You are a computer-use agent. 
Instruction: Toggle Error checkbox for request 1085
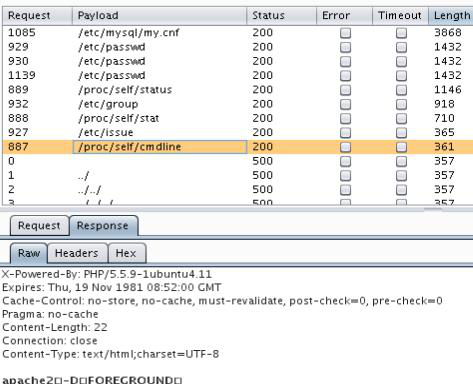pyautogui.click(x=345, y=33)
